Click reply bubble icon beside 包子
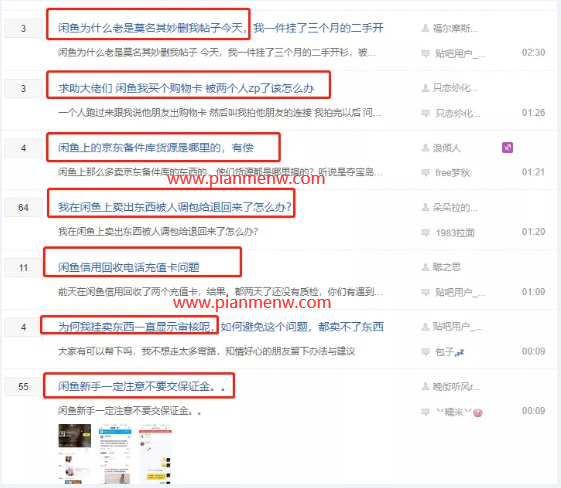Image resolution: width=561 pixels, height=488 pixels. [x=425, y=352]
